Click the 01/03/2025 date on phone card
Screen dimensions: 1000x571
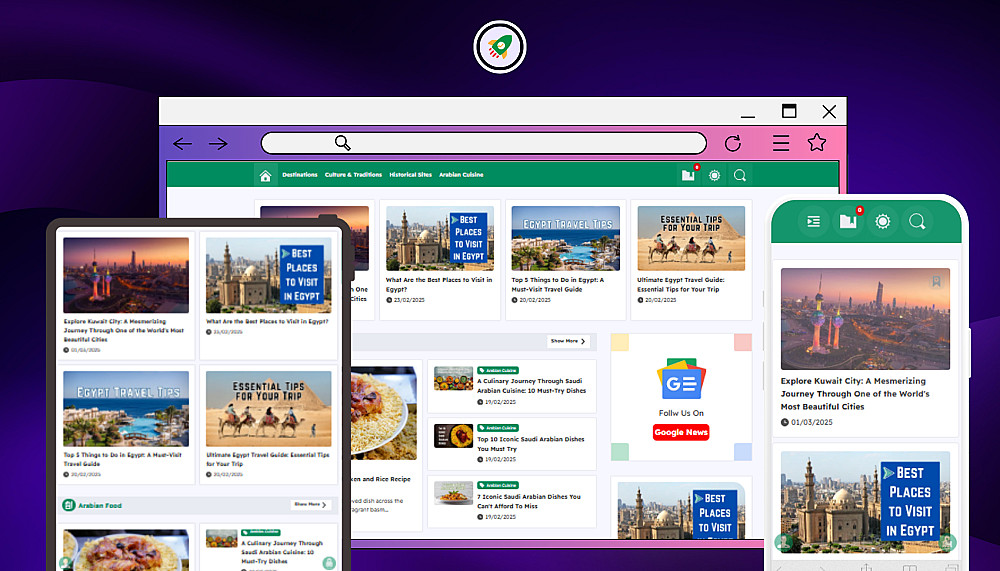tap(812, 422)
